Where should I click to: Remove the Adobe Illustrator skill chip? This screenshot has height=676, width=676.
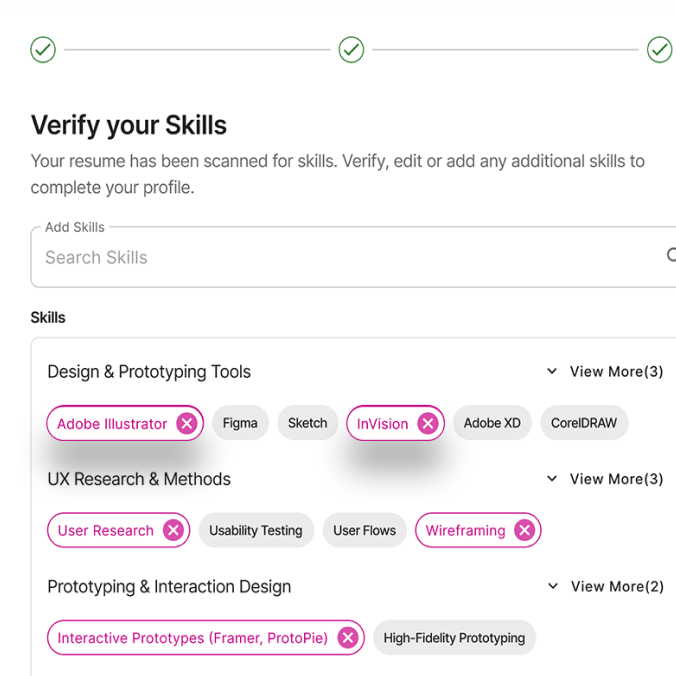[187, 424]
